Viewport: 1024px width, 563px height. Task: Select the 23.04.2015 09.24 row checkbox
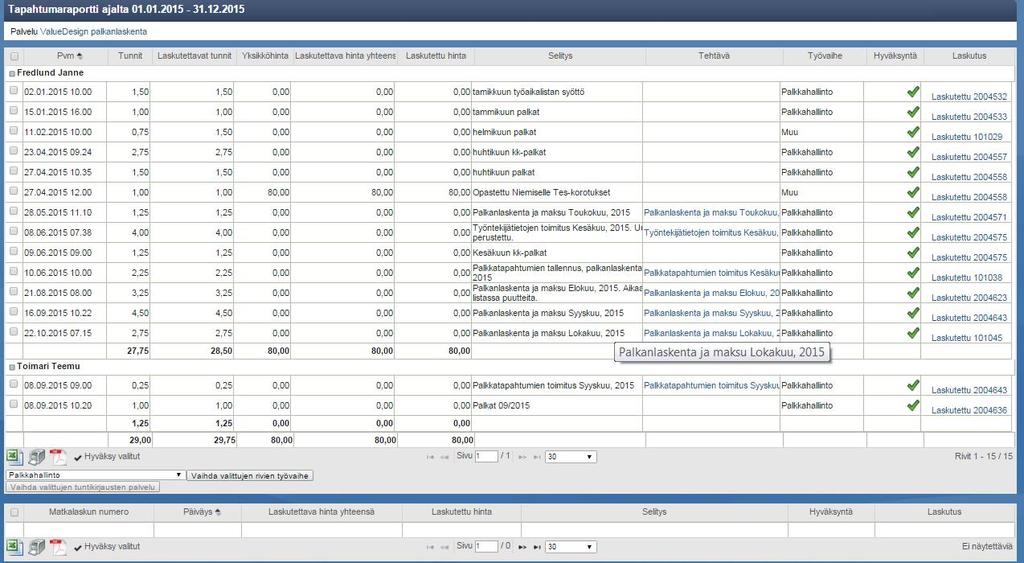tap(14, 150)
